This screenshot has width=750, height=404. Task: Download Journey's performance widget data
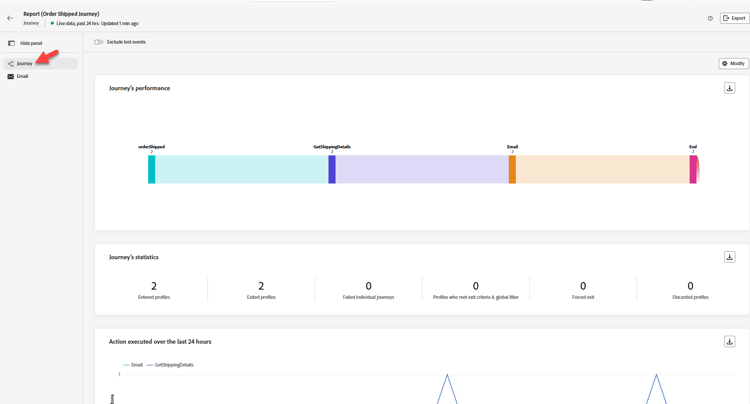coord(729,88)
